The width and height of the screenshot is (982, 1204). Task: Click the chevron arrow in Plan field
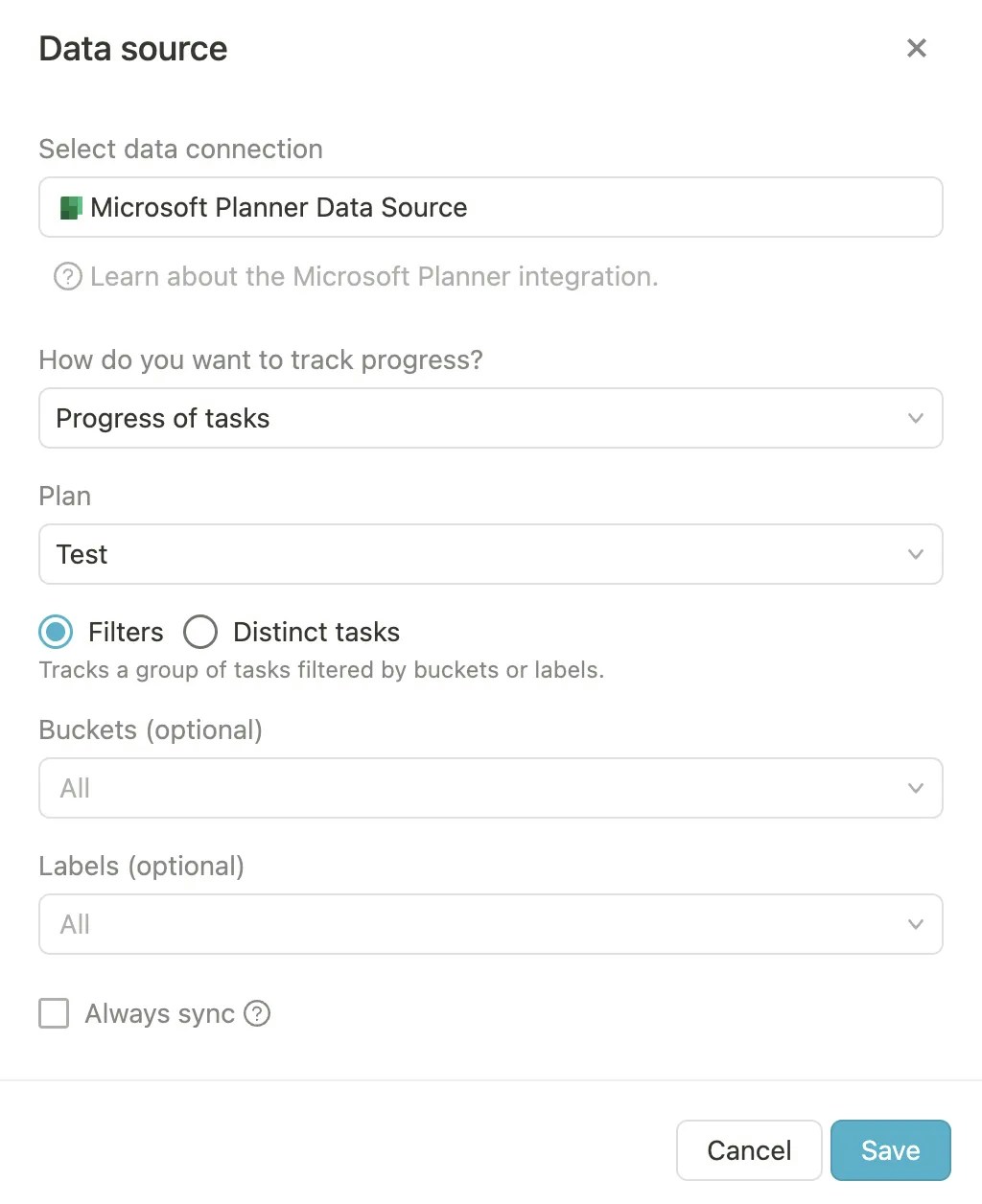coord(915,554)
